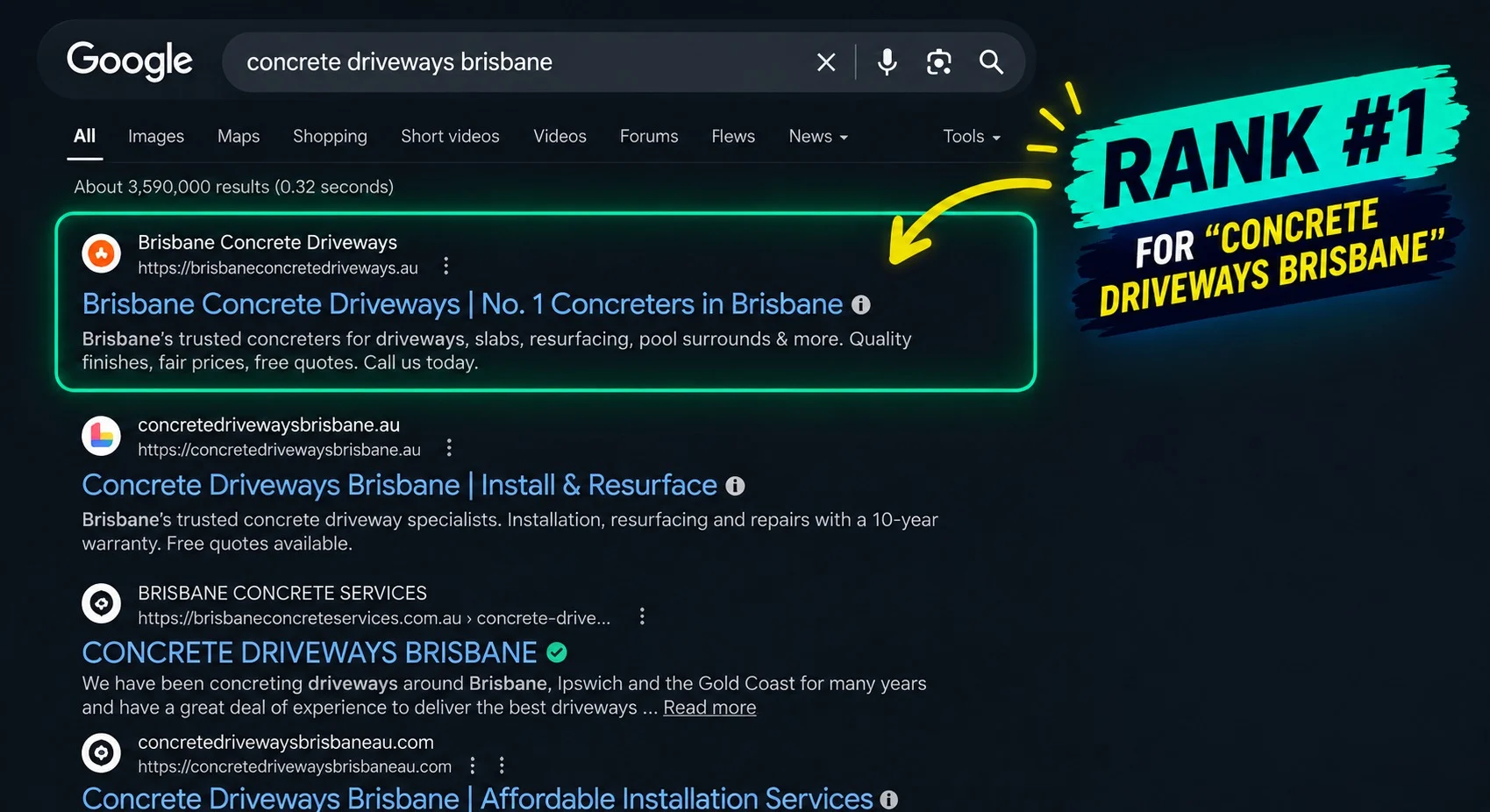The width and height of the screenshot is (1490, 812).
Task: Click info icon beside Install & Resurface title
Action: tap(735, 486)
